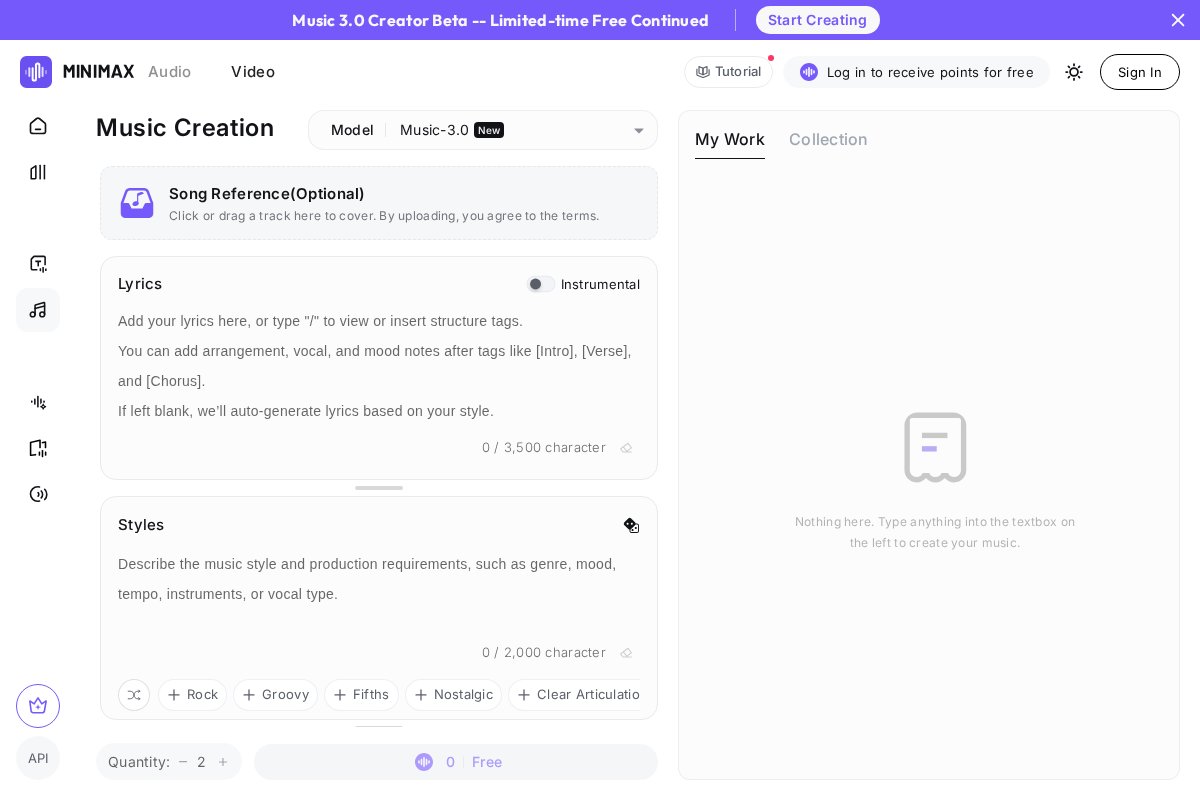
Task: Increase the quantity with the plus stepper
Action: click(223, 762)
